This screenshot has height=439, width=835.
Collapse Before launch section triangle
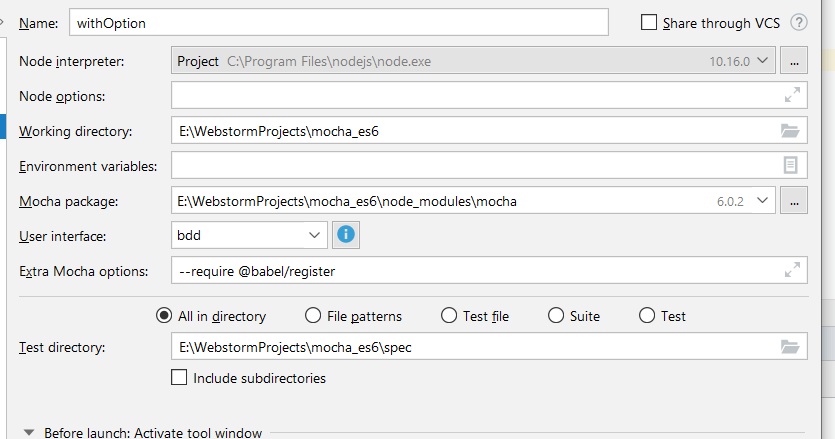29,432
